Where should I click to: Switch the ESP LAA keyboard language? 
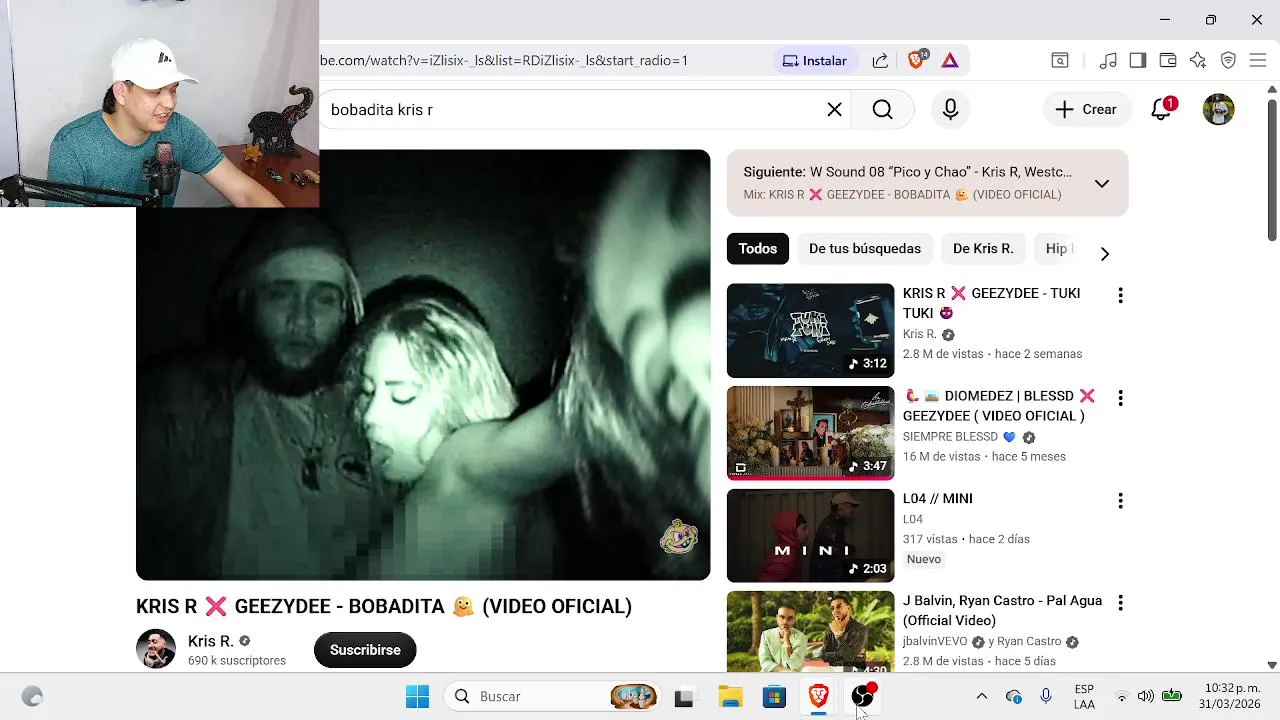pos(1084,696)
